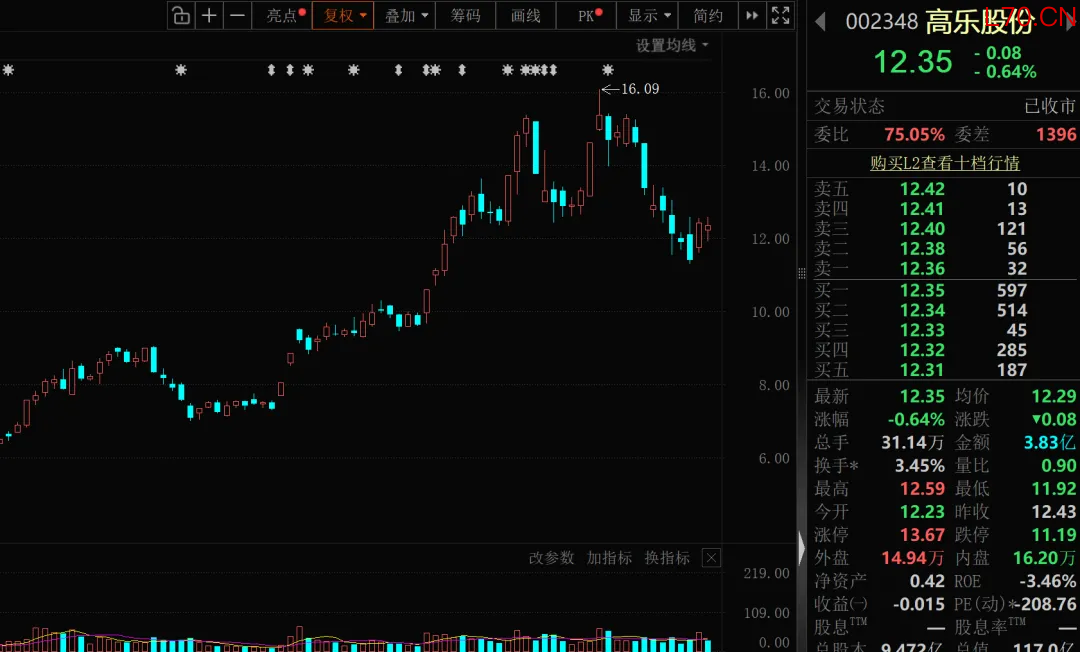This screenshot has height=652, width=1080.
Task: Click the 均价 value 12.29
Action: [1053, 396]
